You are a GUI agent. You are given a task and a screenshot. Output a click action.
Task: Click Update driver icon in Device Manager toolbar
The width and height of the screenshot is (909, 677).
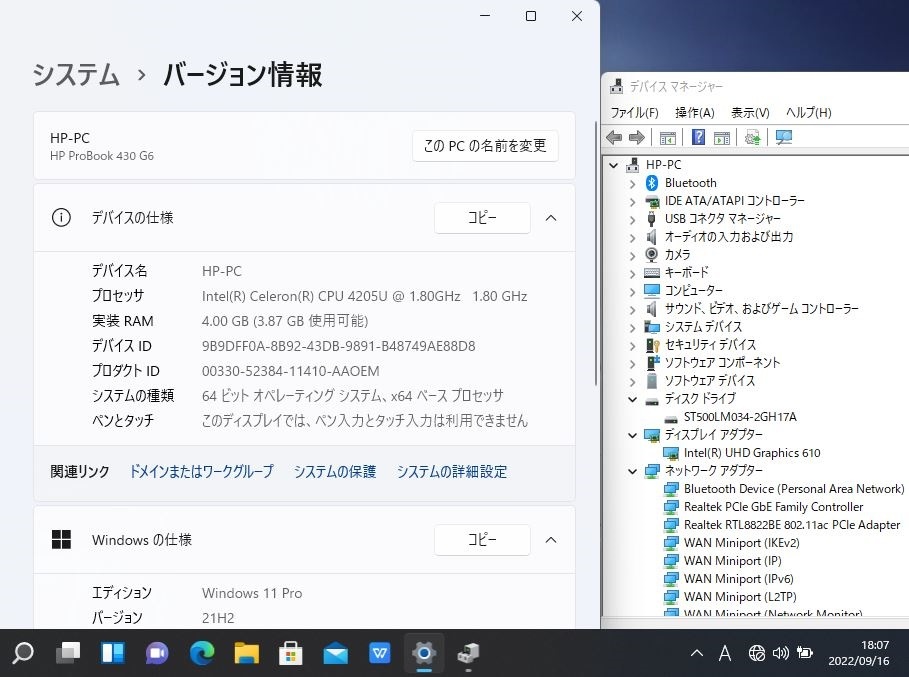(x=752, y=137)
